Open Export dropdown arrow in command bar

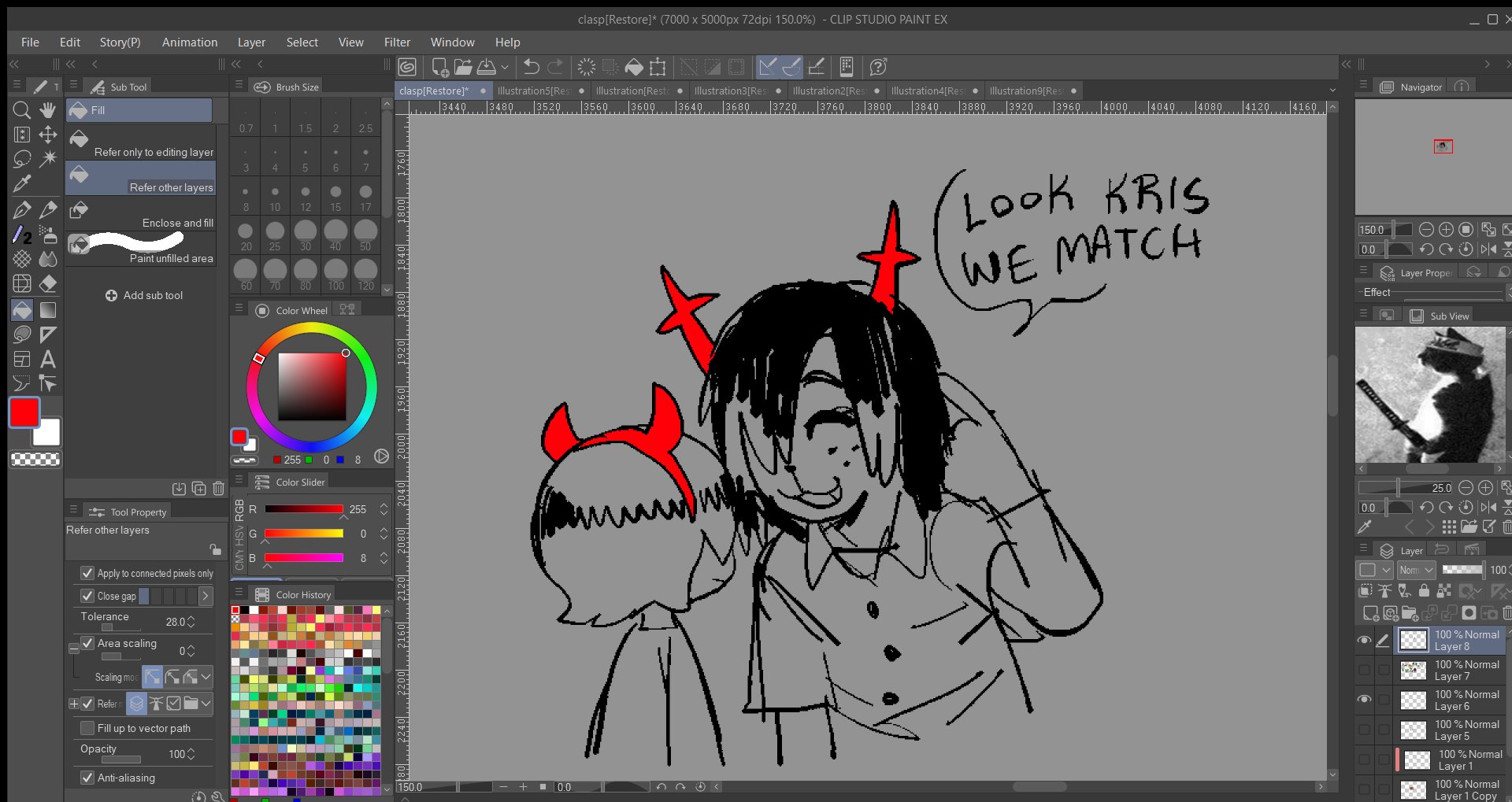pyautogui.click(x=505, y=67)
